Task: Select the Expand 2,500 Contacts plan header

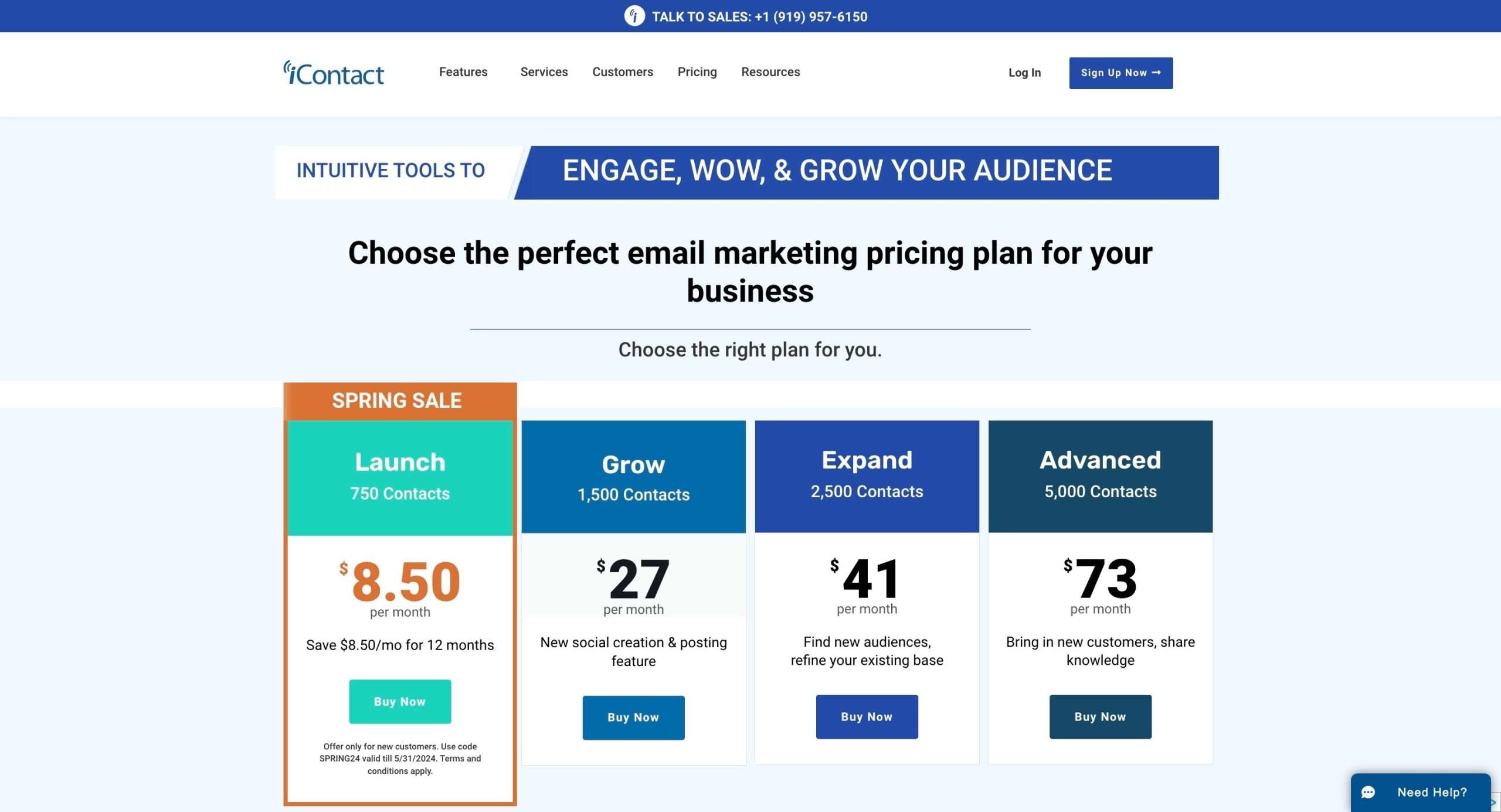Action: click(867, 476)
